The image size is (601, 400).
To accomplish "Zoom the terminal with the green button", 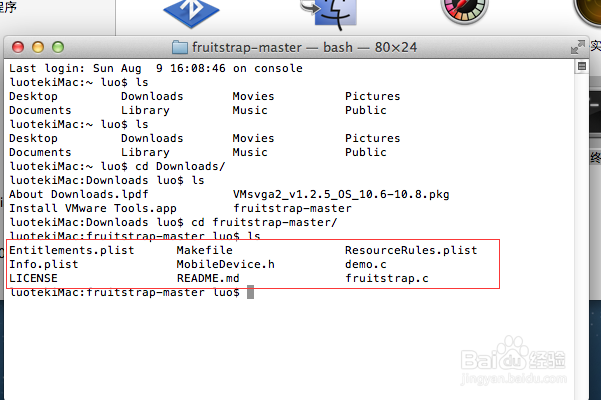I will [x=58, y=47].
